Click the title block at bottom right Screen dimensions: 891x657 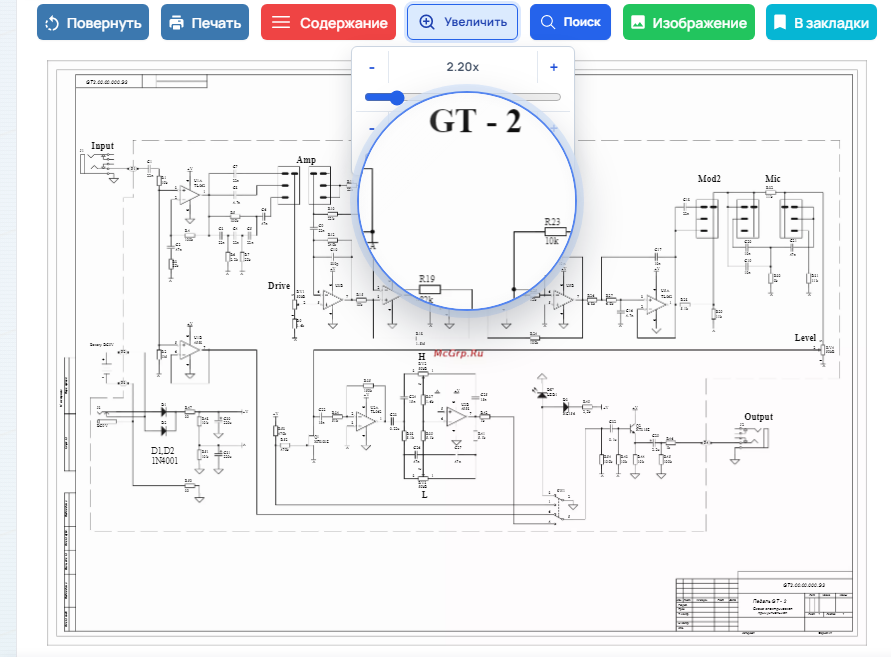click(x=764, y=603)
